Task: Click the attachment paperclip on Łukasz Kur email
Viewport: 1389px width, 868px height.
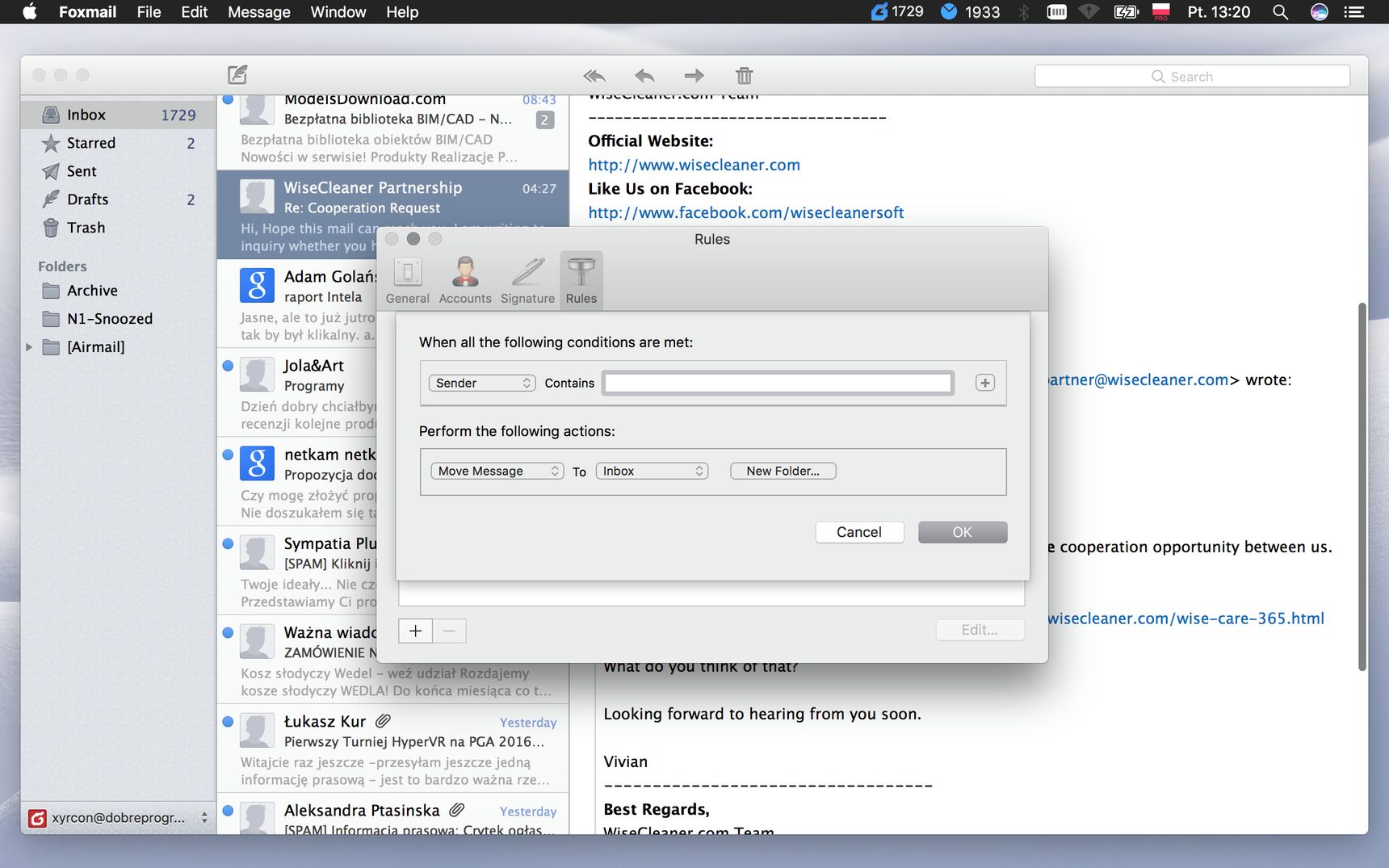Action: tap(383, 720)
